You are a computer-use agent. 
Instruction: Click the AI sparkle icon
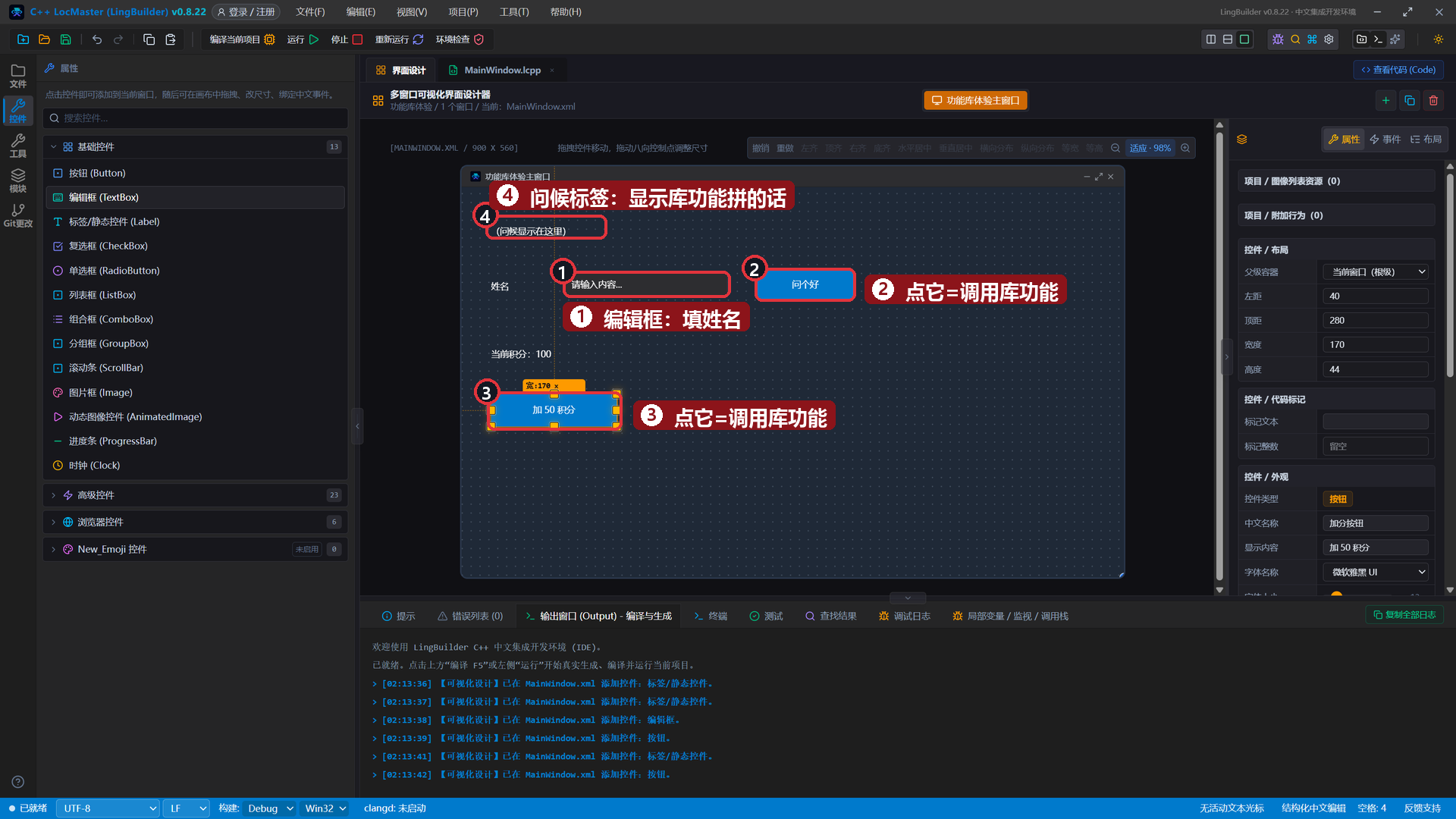[1395, 39]
